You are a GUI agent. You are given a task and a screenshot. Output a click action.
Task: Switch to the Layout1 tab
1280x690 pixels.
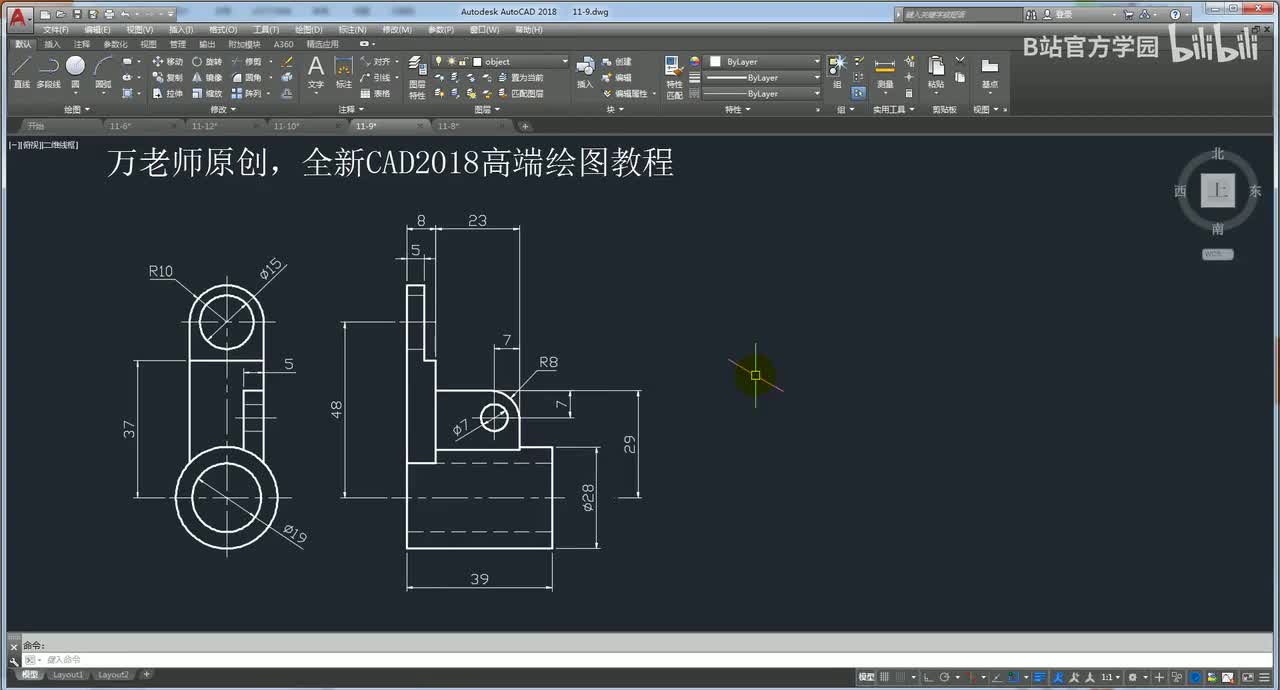68,675
